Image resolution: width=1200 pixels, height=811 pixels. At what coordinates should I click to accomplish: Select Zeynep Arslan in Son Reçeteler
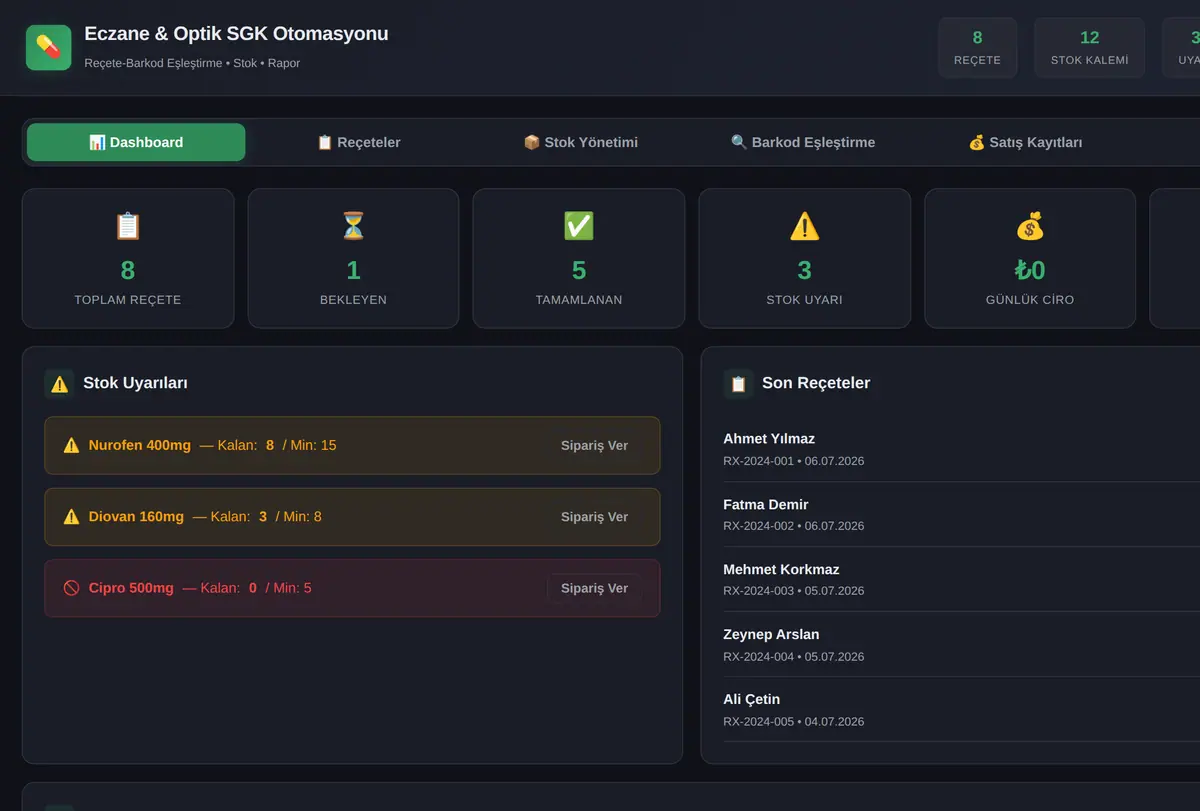961,644
